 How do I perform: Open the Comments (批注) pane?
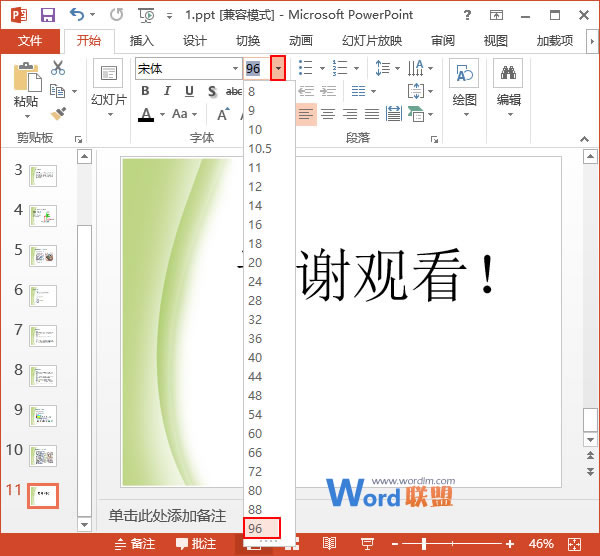tap(196, 543)
